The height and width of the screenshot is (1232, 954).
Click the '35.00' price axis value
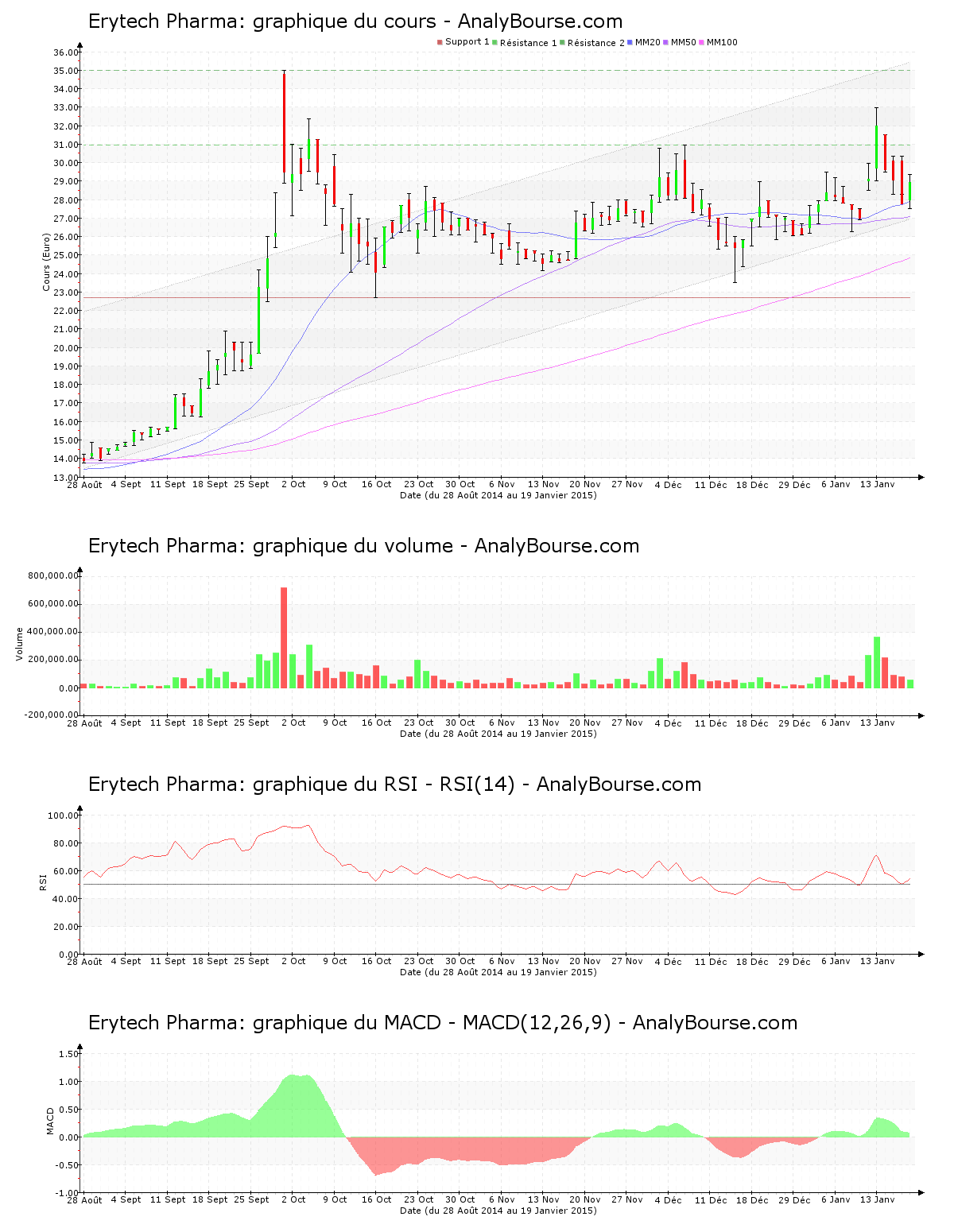pyautogui.click(x=65, y=71)
